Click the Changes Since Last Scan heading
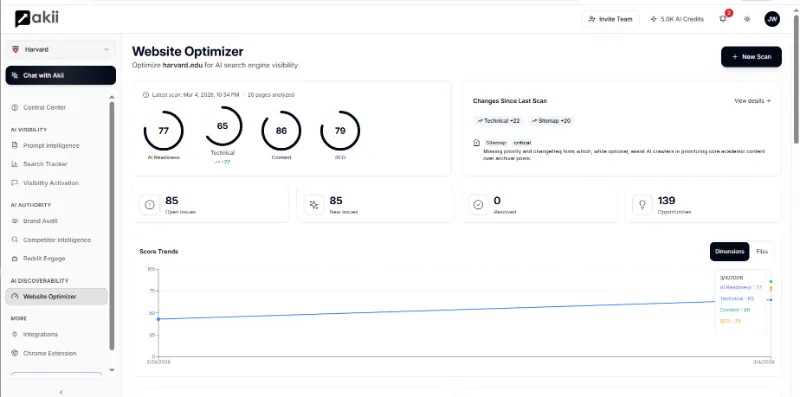800x397 pixels. point(510,101)
